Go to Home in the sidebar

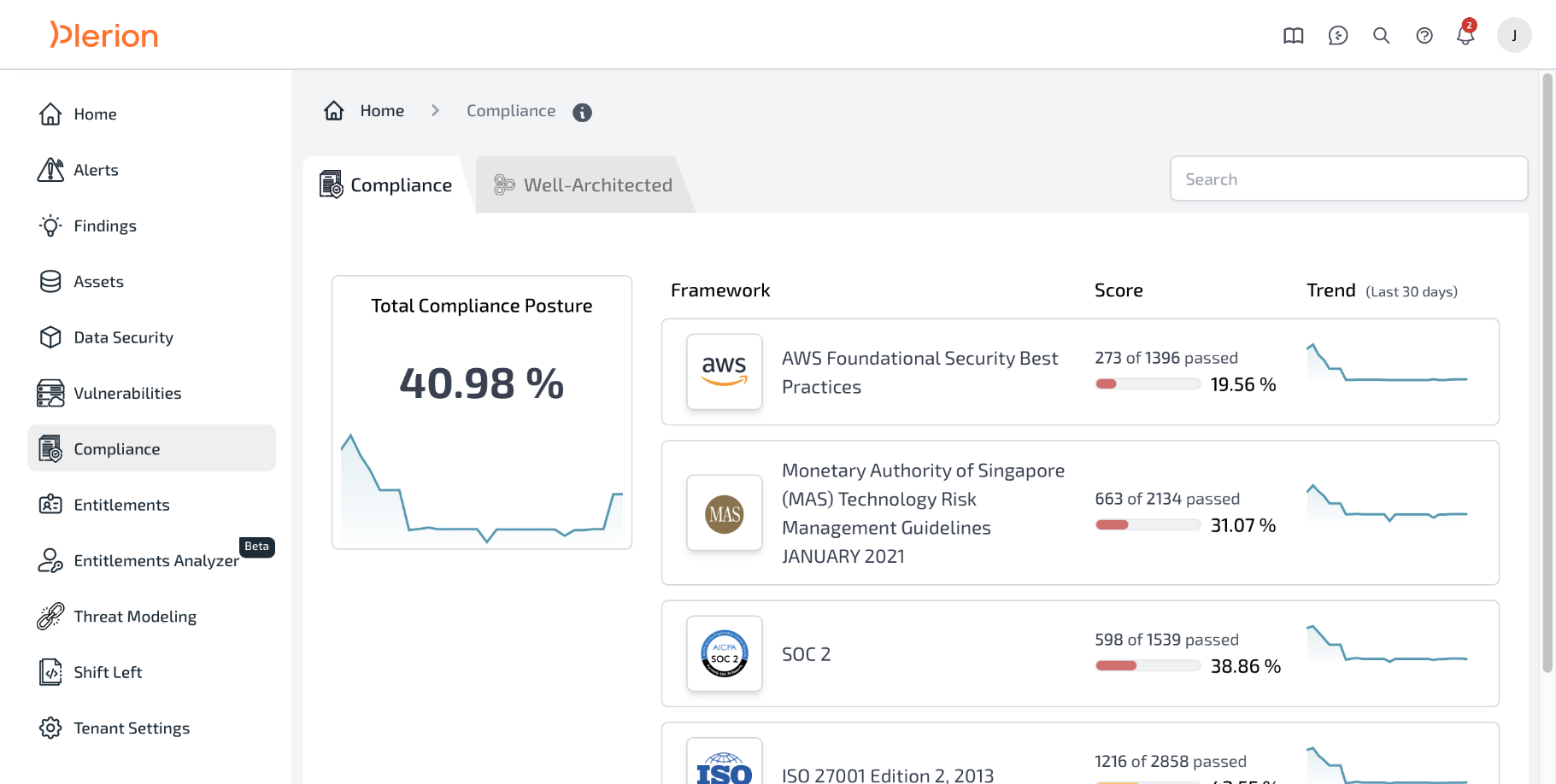coord(151,114)
